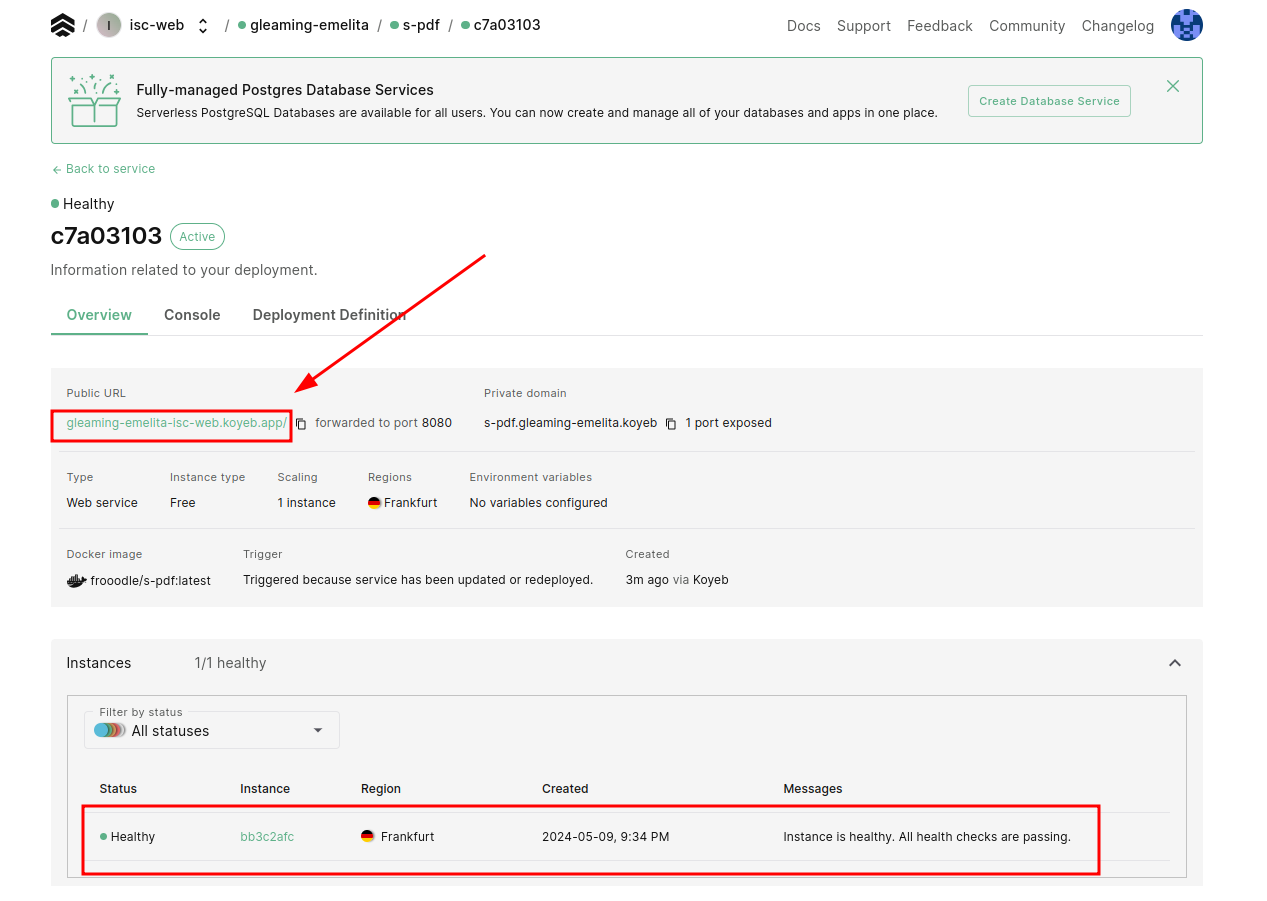Click the deployment trigger reason text
The width and height of the screenshot is (1267, 901).
tap(418, 580)
